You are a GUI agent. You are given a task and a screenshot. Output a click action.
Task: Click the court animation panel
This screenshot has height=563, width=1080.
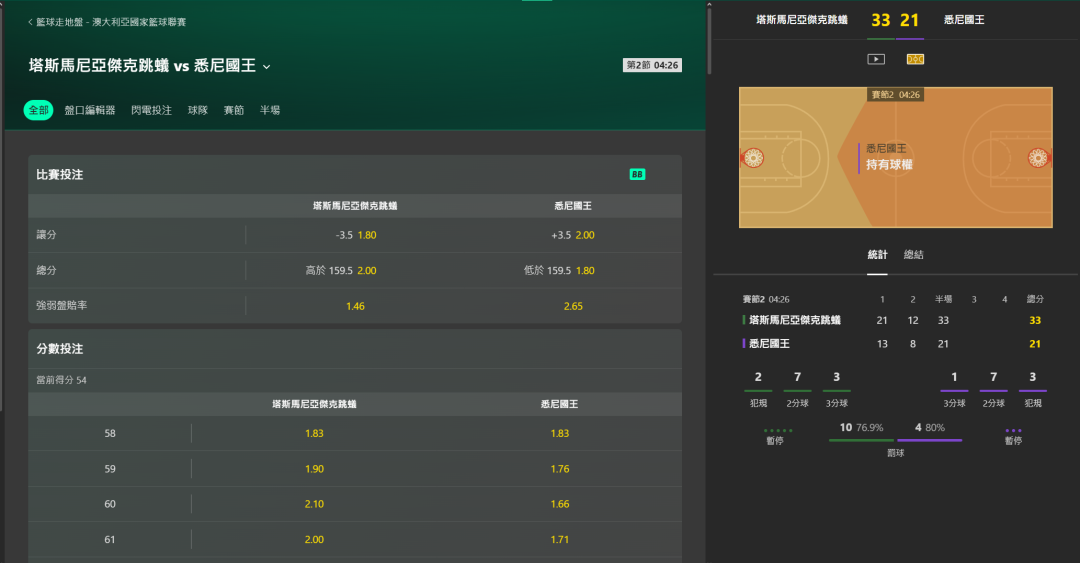[x=895, y=157]
